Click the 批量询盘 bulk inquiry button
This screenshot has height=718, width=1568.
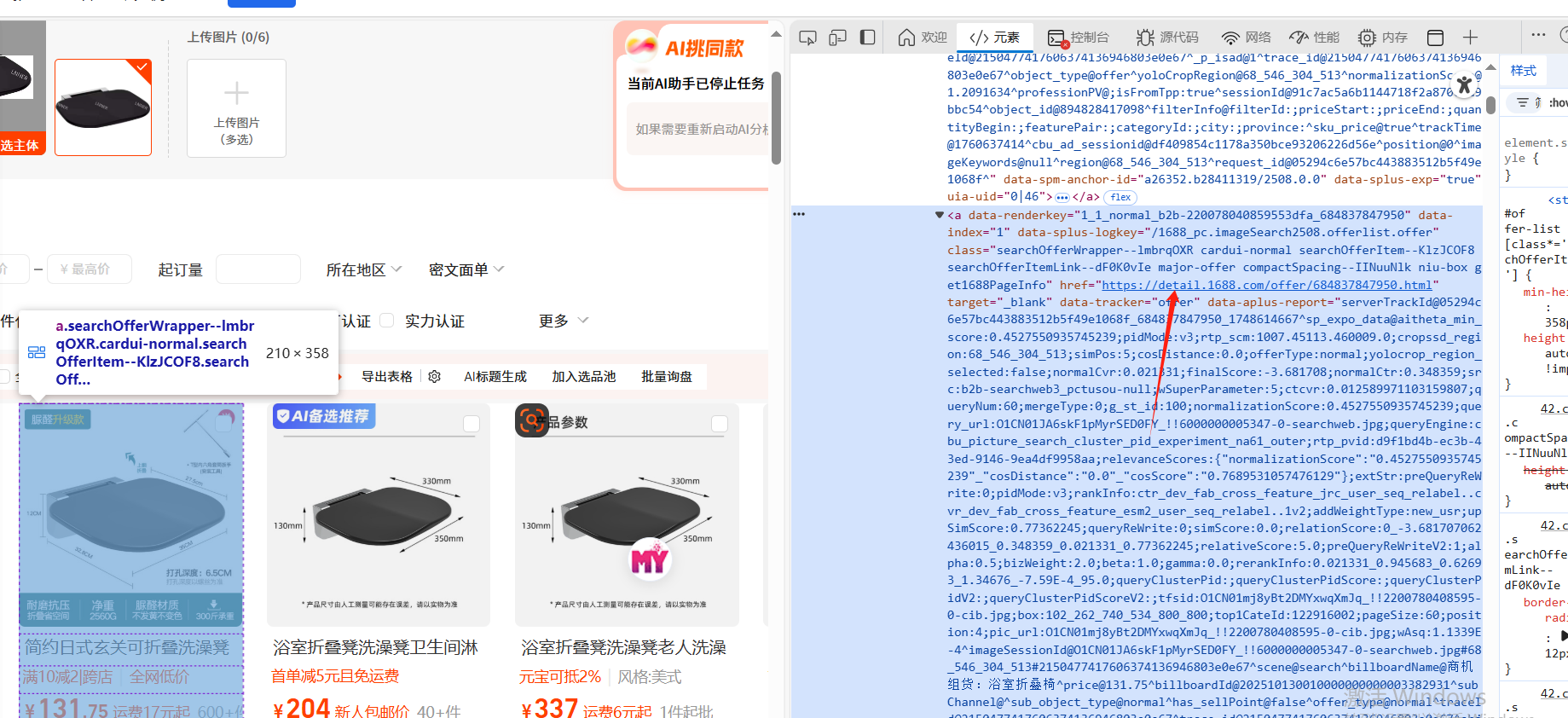(x=667, y=376)
